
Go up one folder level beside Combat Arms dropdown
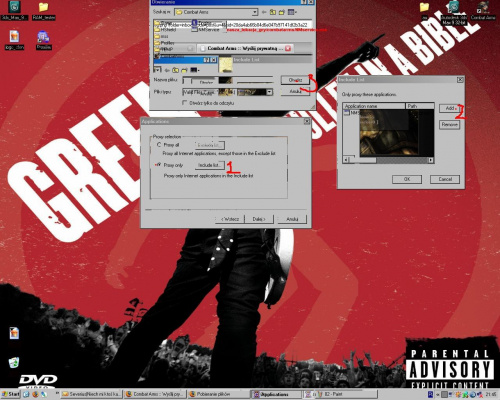click(x=273, y=12)
